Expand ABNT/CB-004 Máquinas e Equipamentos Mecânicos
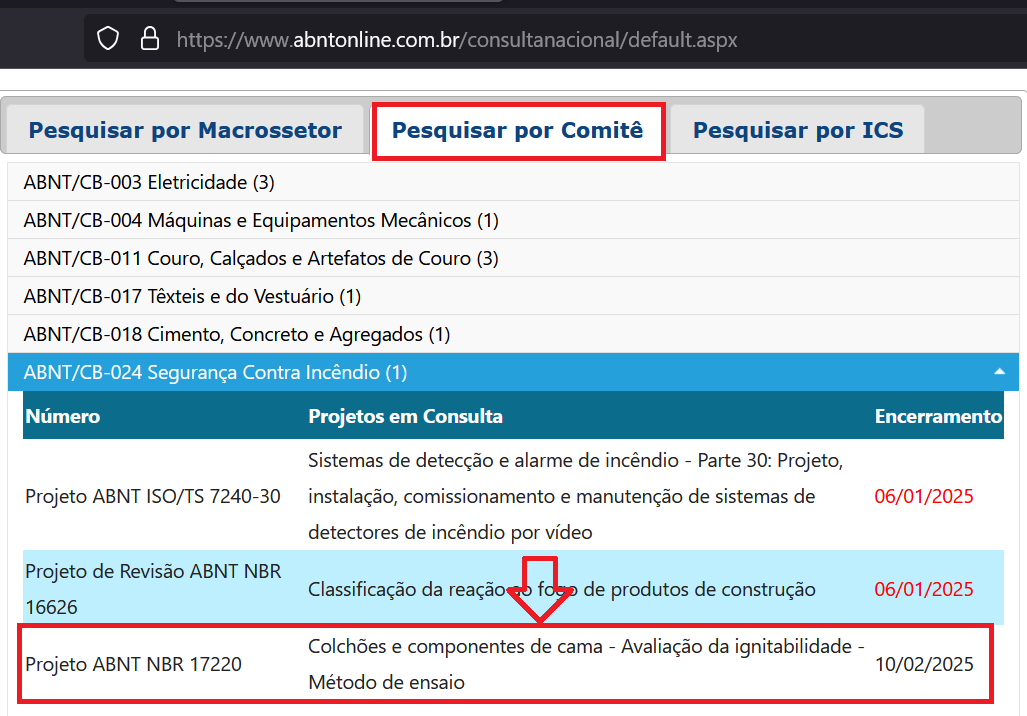1027x716 pixels. (514, 220)
